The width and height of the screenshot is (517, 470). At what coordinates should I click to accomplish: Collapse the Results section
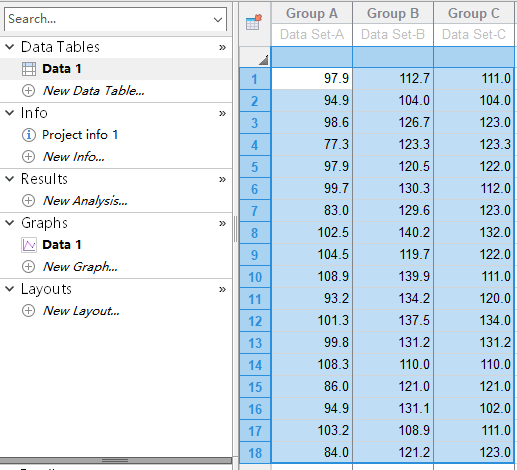tap(10, 179)
